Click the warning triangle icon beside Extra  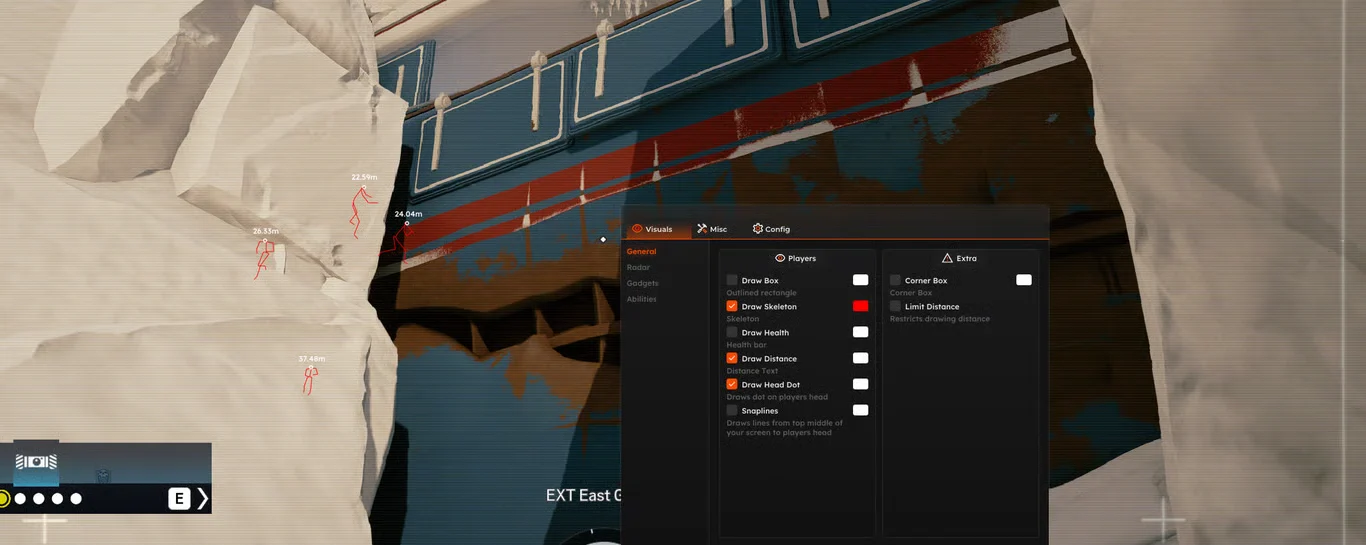(x=947, y=258)
